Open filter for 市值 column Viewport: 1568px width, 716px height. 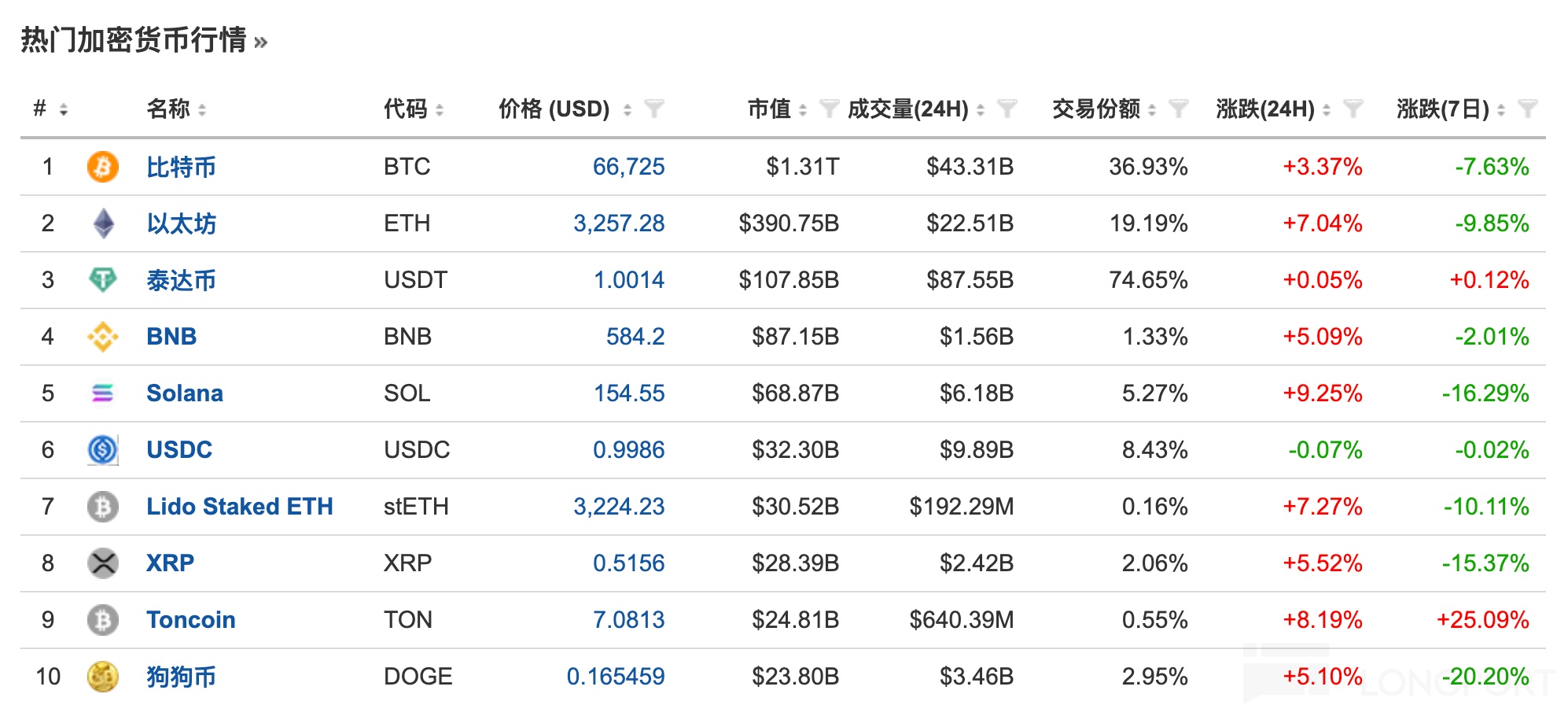[x=828, y=109]
